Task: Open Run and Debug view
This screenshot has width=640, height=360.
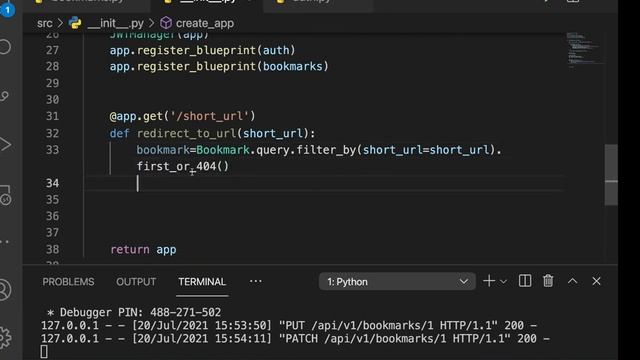Action: click(5, 144)
